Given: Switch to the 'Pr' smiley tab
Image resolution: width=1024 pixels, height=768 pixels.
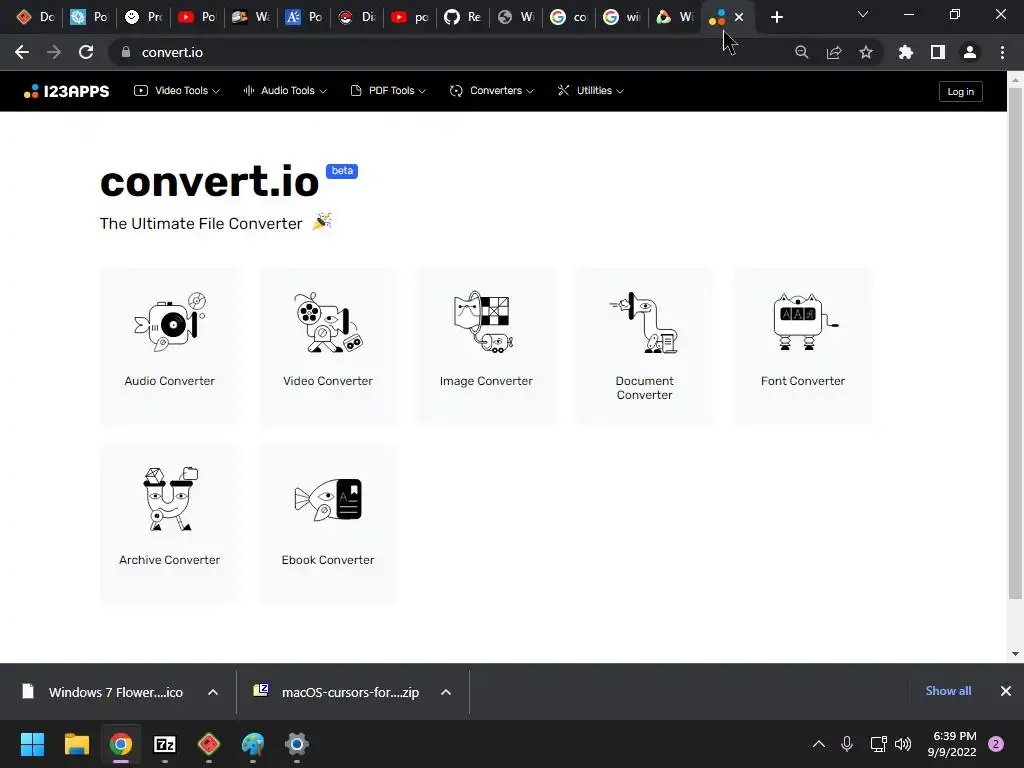Looking at the screenshot, I should coord(144,17).
